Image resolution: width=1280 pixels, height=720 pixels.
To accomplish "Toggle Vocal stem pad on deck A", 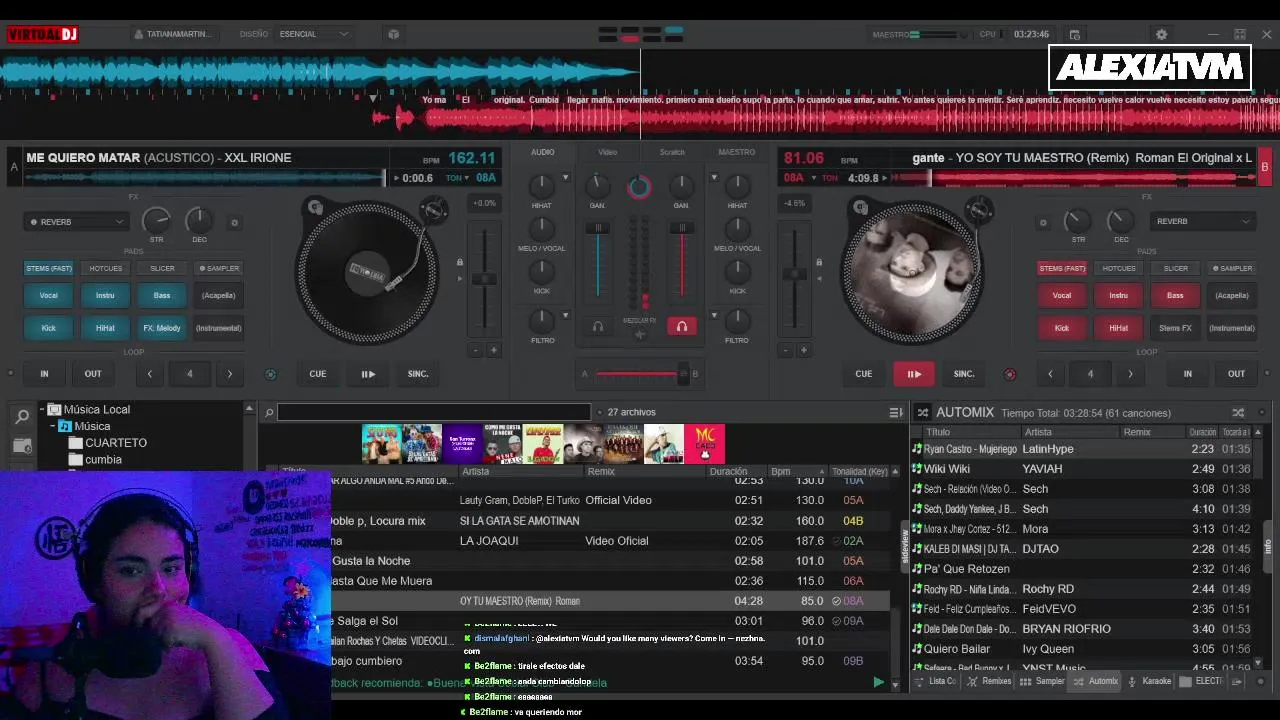I will (48, 295).
